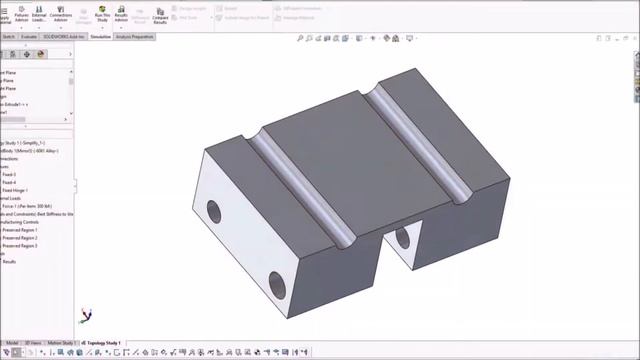Select the External Loads folder
The image size is (640, 360).
pyautogui.click(x=11, y=198)
